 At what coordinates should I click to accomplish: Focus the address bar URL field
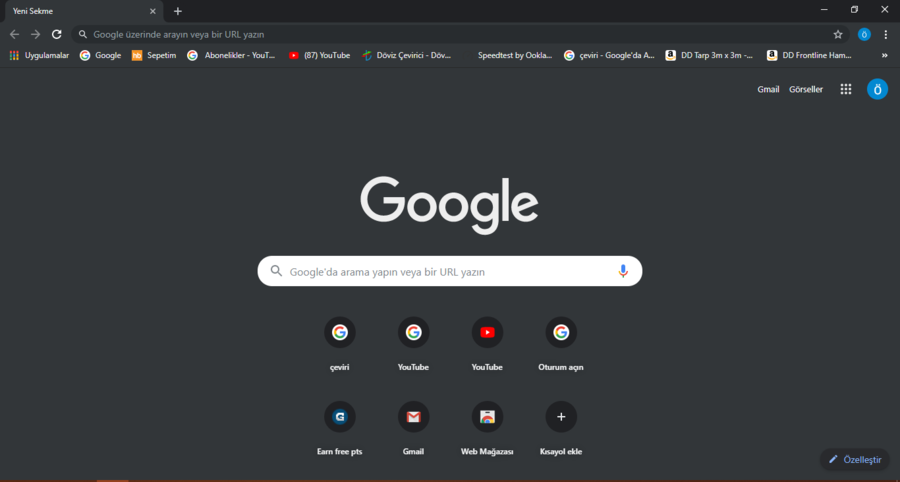[459, 34]
